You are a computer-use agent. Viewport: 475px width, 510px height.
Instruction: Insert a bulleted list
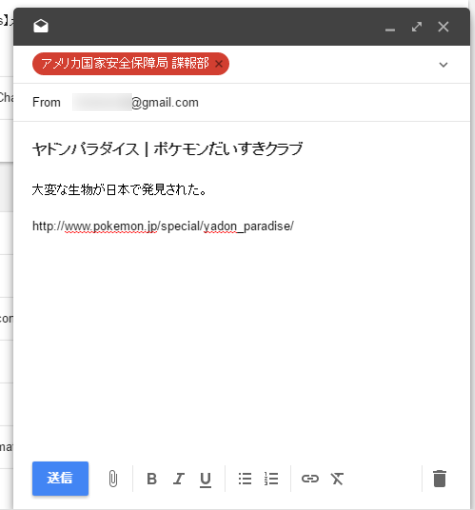point(245,479)
